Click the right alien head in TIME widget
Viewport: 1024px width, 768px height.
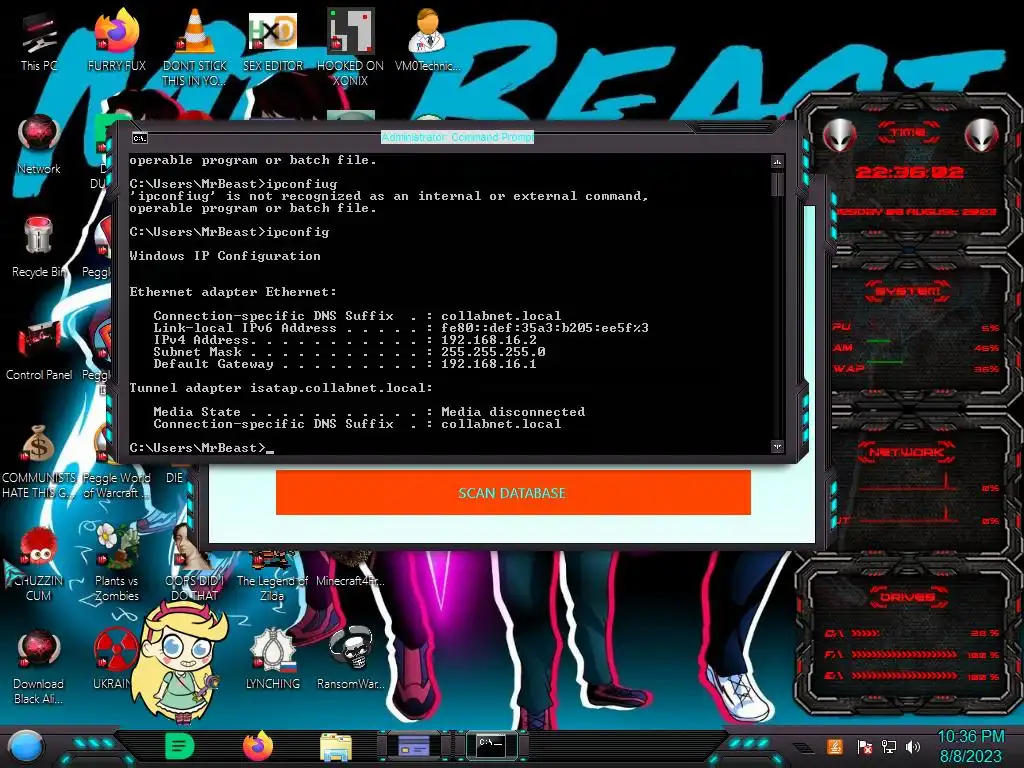[982, 136]
